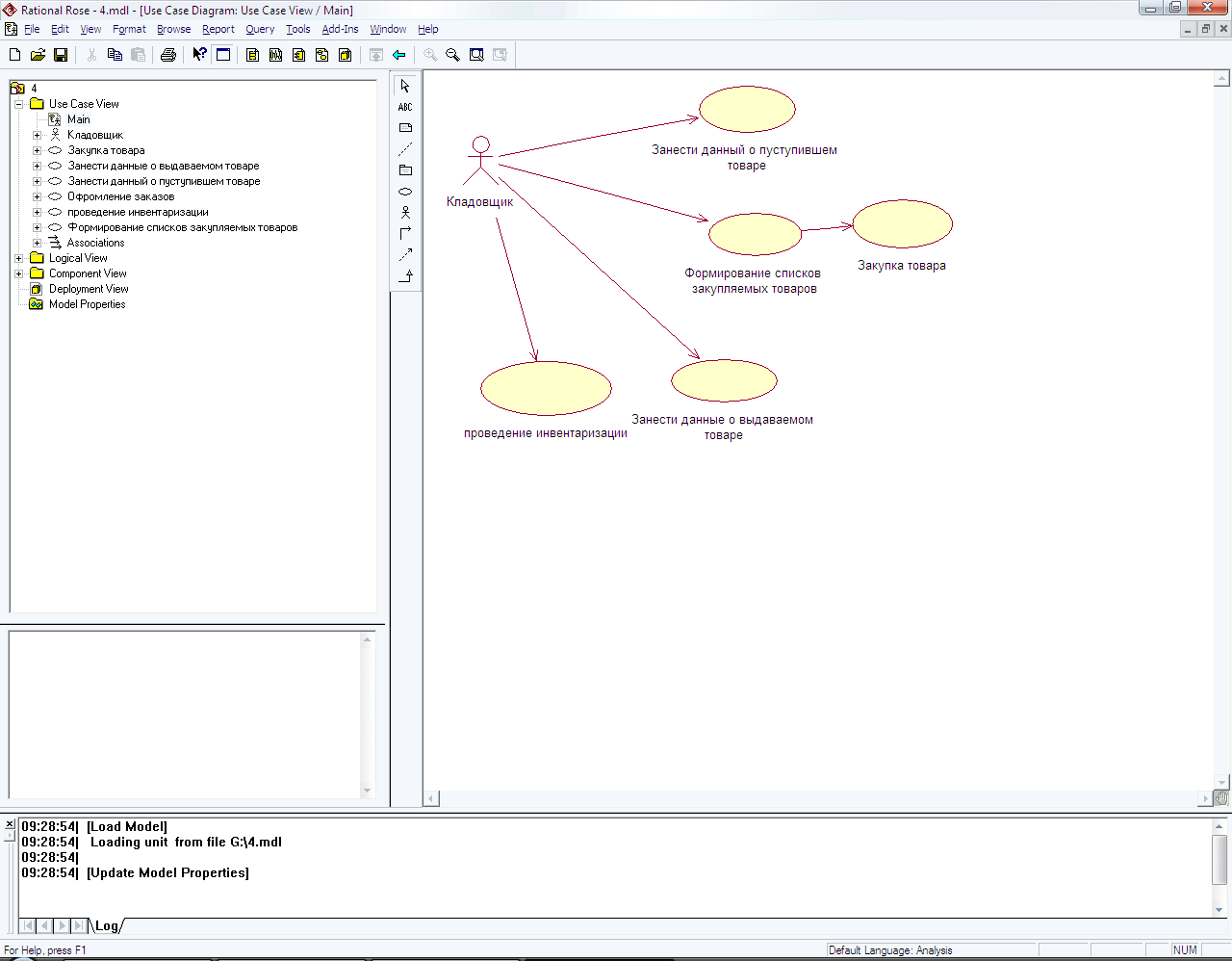Open a model file via Open icon
The height and width of the screenshot is (961, 1232).
tap(38, 55)
